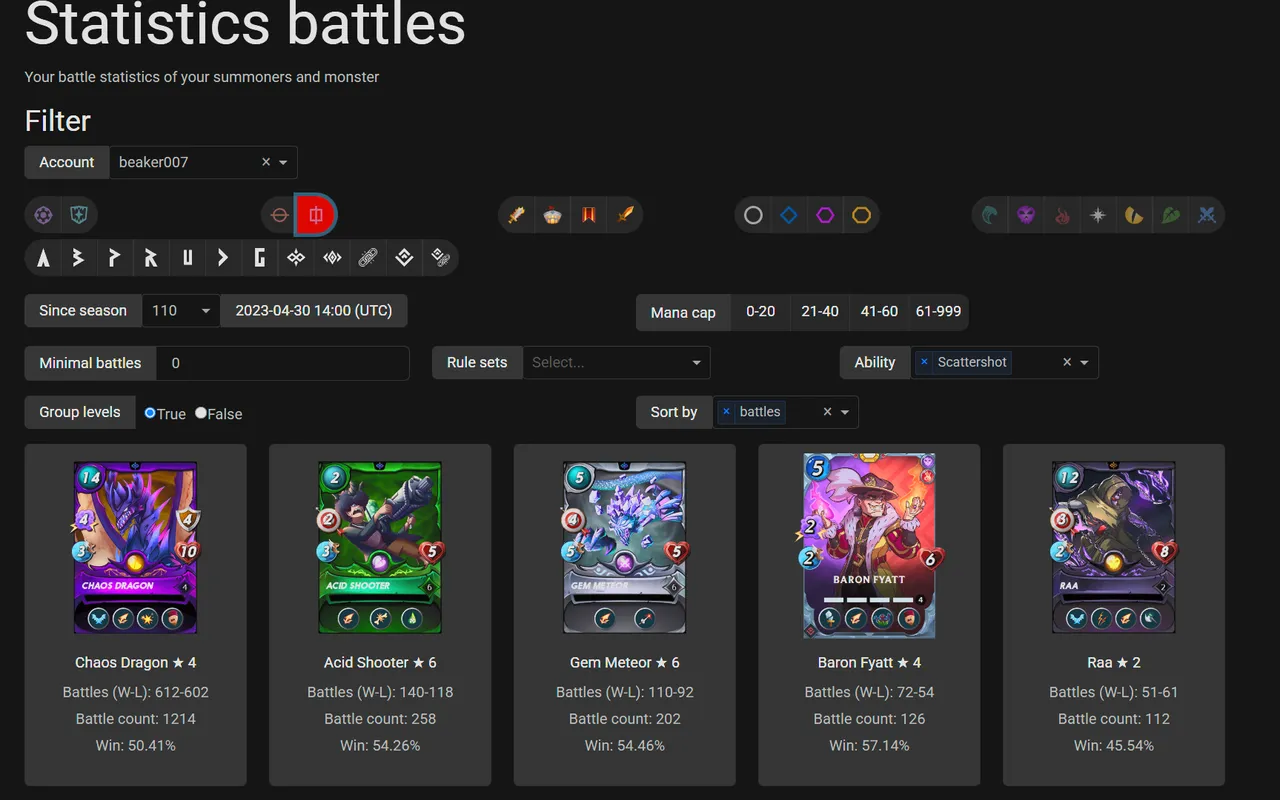
Task: Select the summoner card type filter icon
Action: tap(43, 215)
